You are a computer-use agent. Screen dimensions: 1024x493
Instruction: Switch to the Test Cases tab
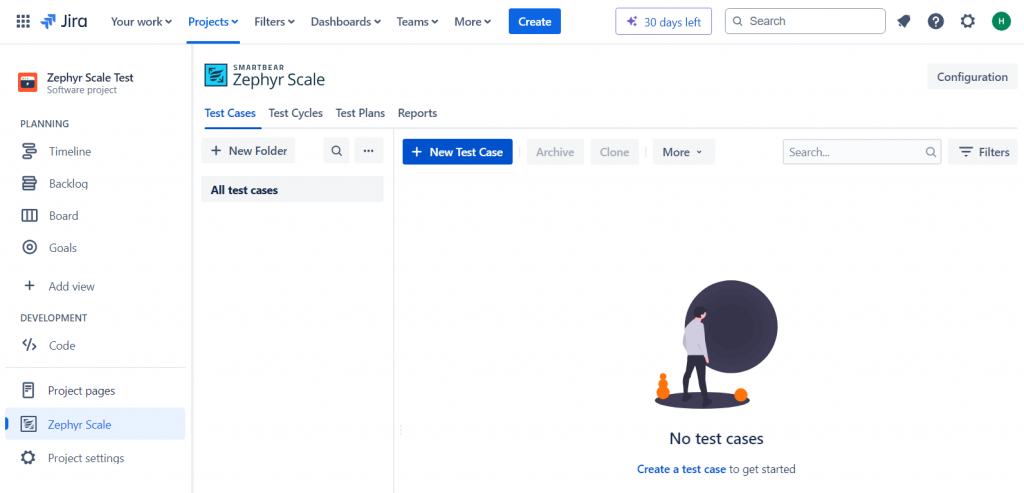pyautogui.click(x=230, y=113)
